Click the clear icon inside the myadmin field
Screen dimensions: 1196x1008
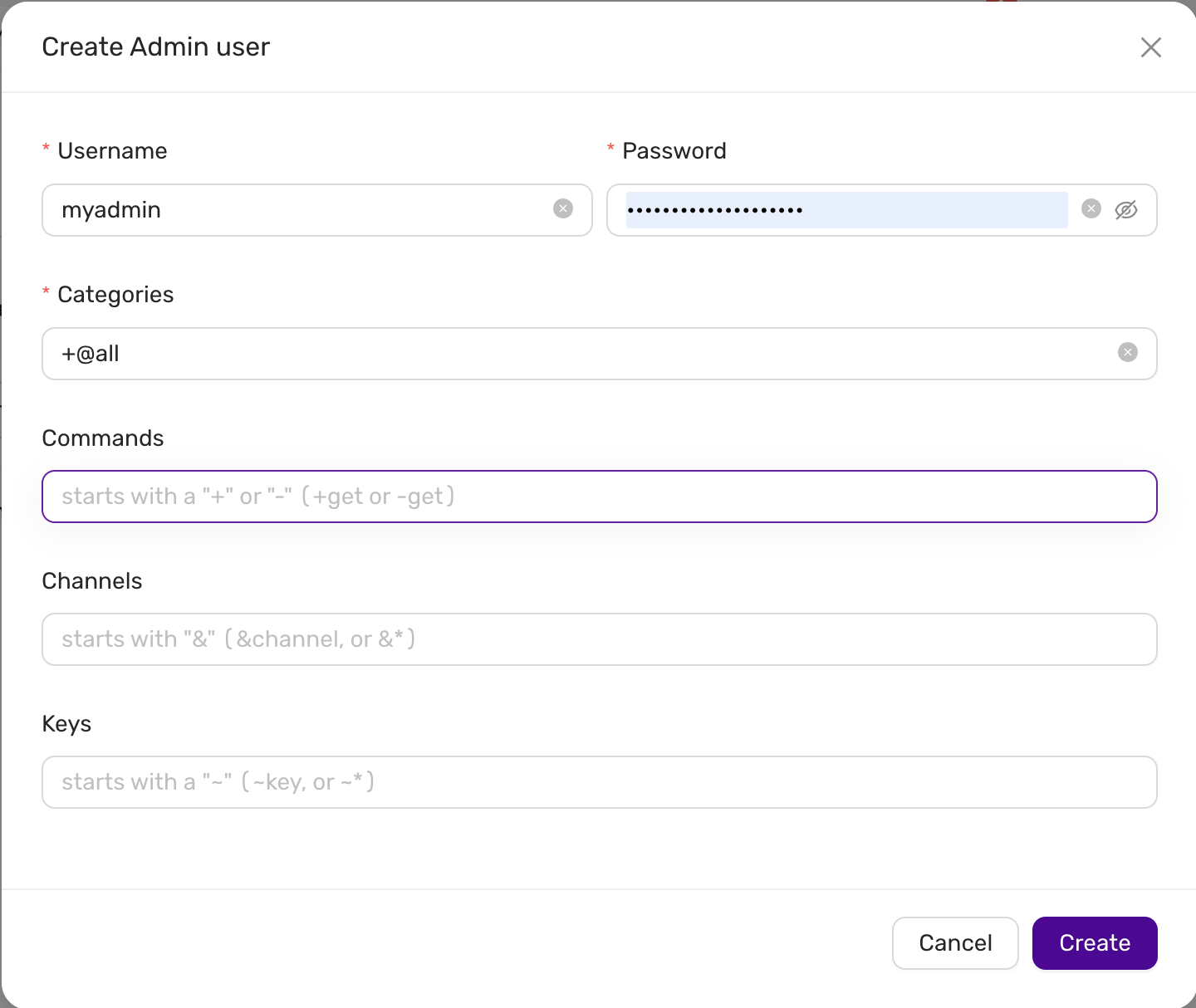coord(563,209)
